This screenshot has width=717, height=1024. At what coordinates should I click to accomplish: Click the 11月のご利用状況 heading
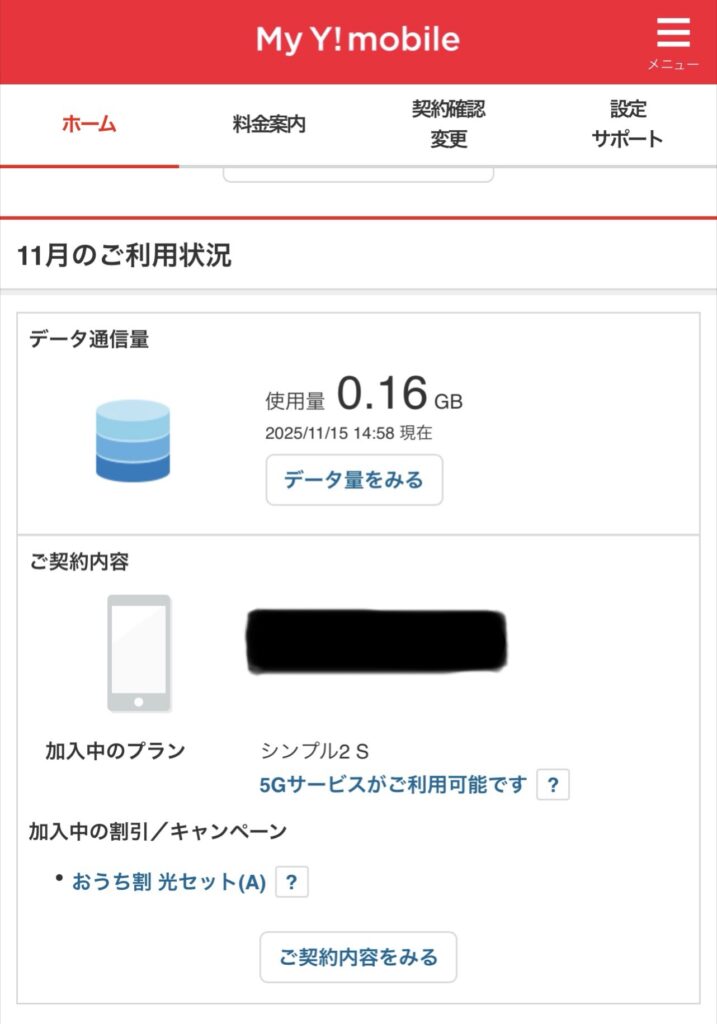pos(124,255)
